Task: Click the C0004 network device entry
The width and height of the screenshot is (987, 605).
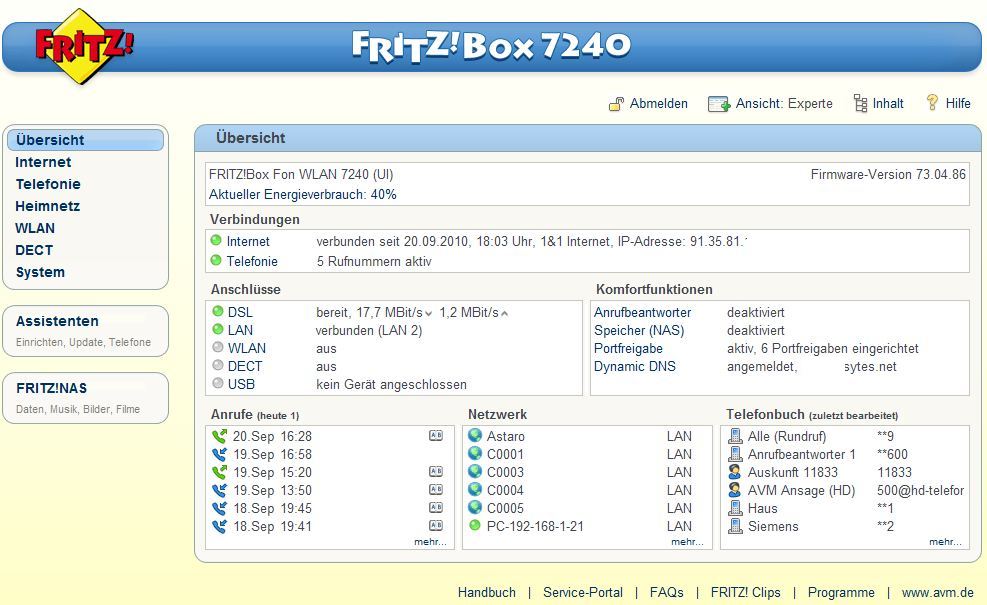Action: (505, 490)
